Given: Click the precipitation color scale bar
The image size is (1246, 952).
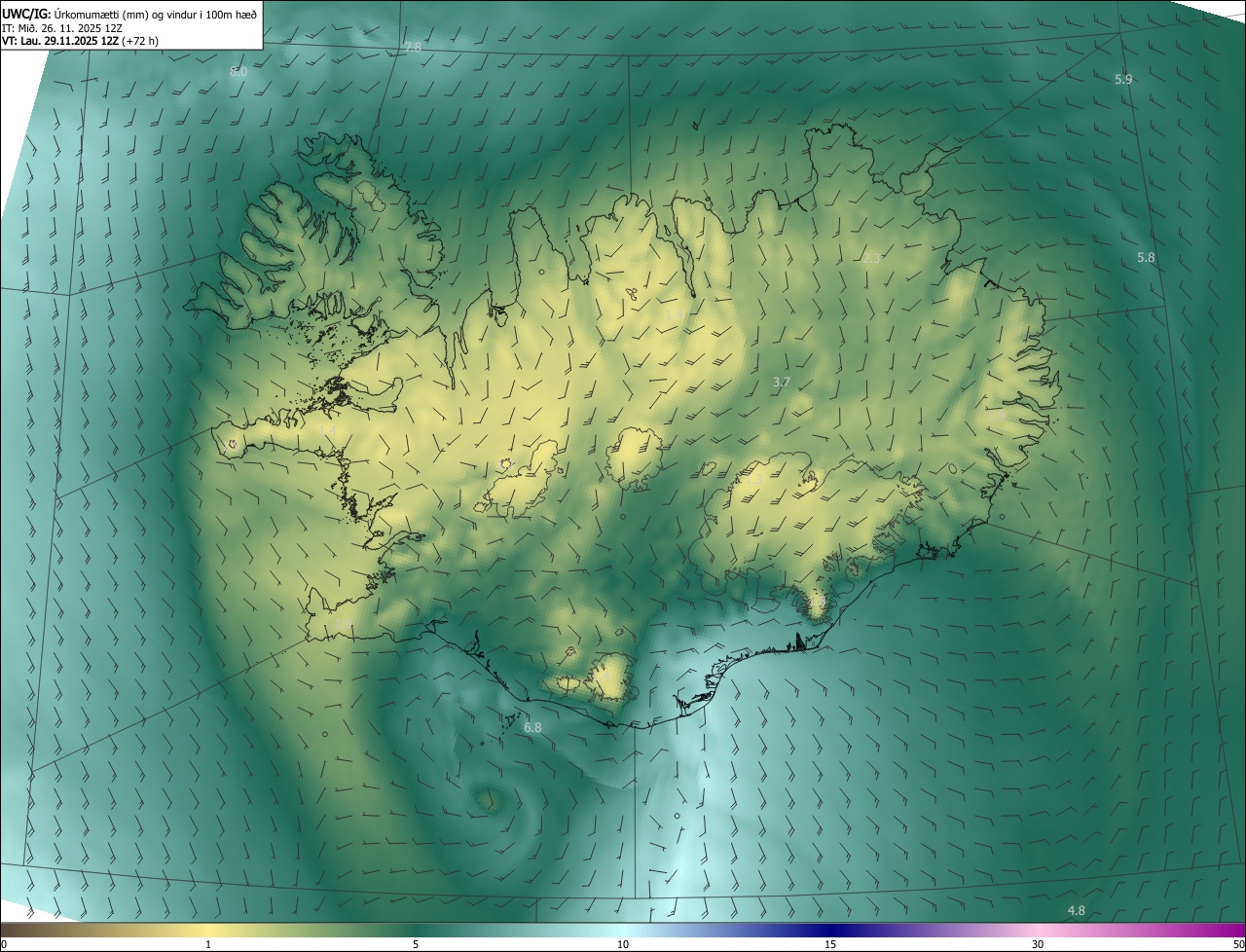Looking at the screenshot, I should 623,930.
